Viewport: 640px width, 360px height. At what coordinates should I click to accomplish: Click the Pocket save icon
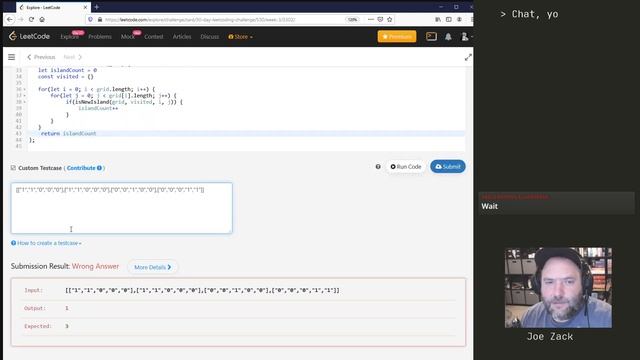(x=380, y=19)
